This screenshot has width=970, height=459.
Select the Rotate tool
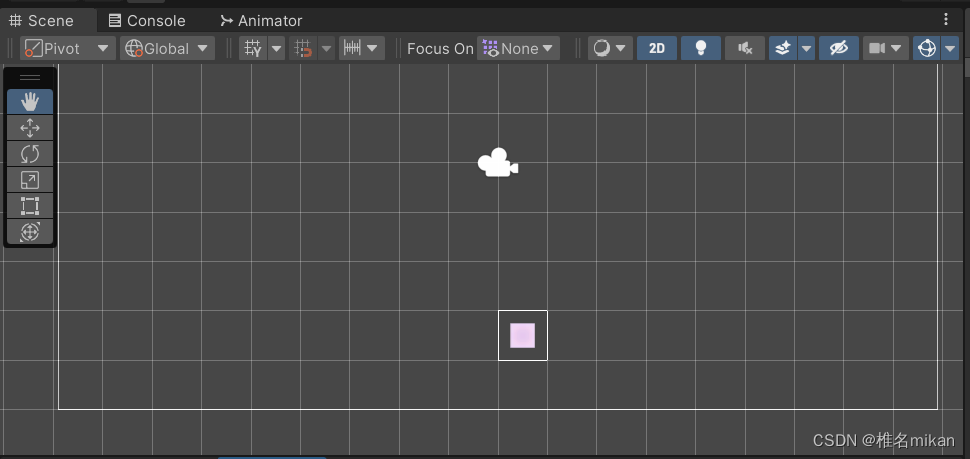[x=30, y=153]
